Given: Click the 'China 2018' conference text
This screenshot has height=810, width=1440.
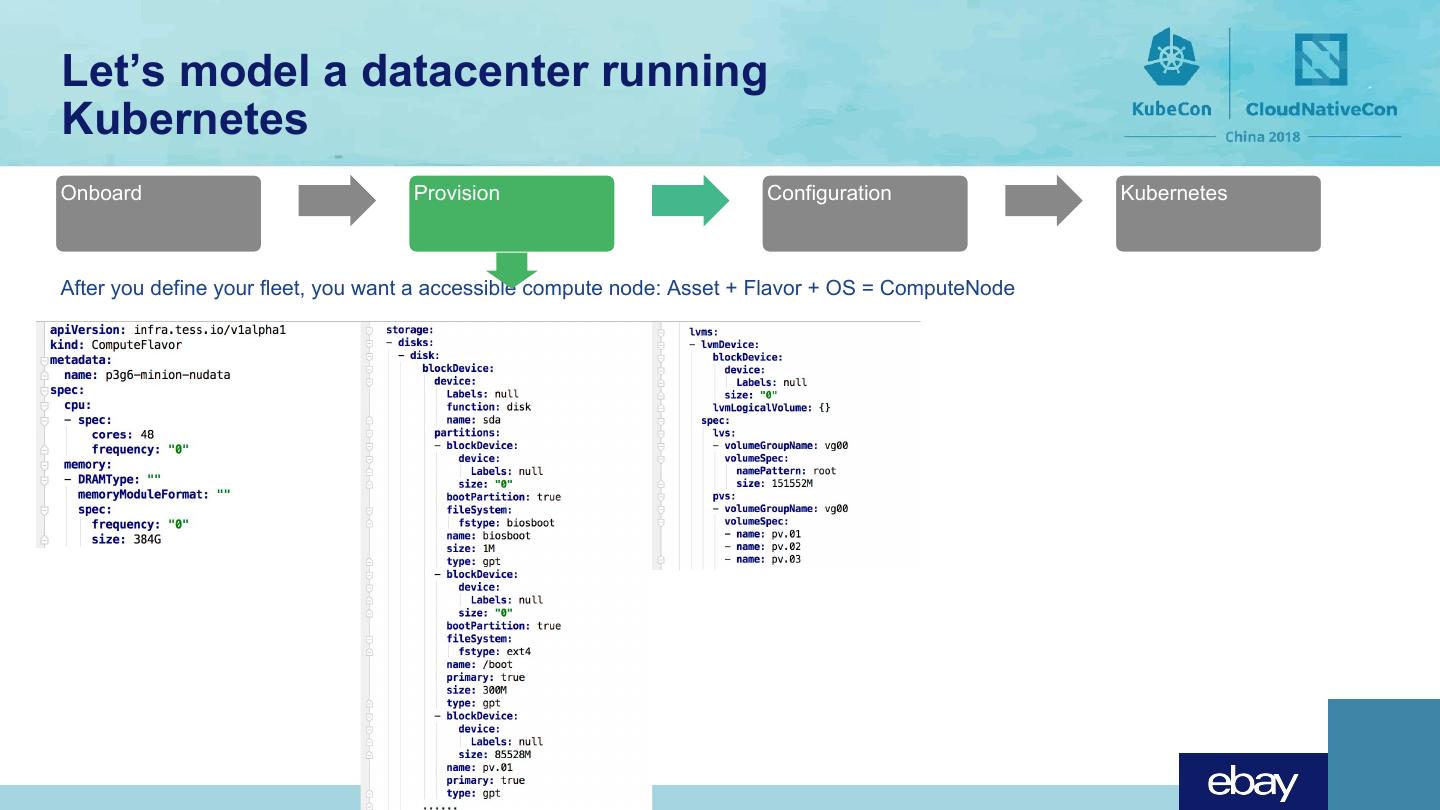Looking at the screenshot, I should [1262, 137].
